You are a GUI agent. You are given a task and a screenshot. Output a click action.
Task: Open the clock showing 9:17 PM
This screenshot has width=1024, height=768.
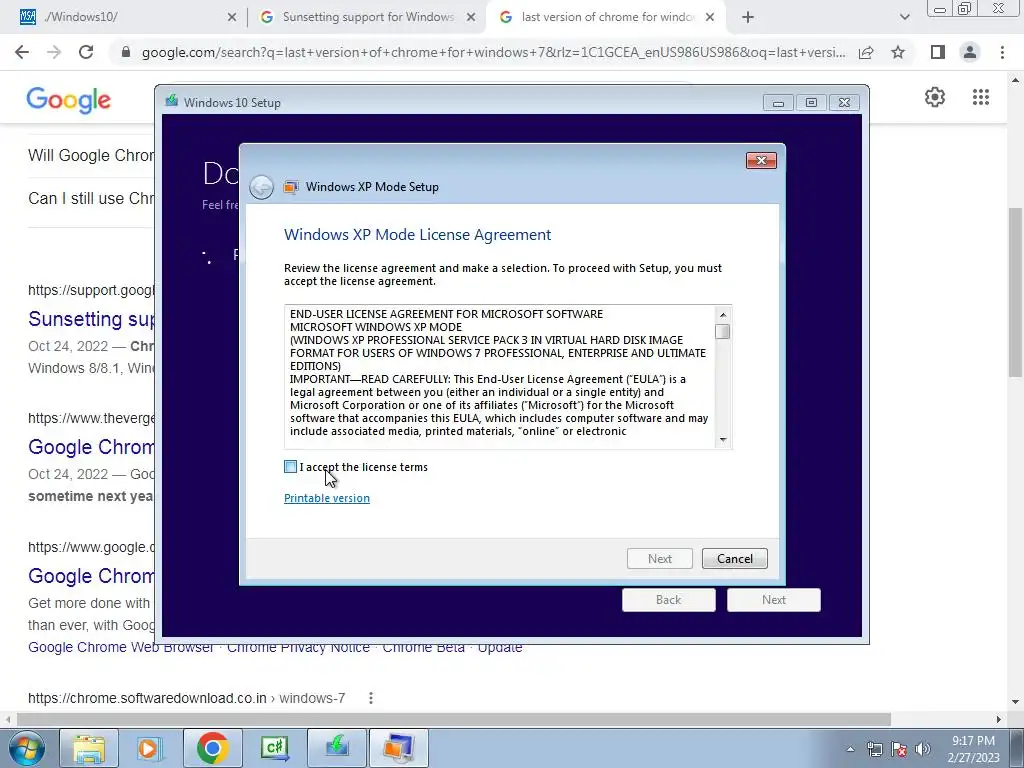coord(973,749)
